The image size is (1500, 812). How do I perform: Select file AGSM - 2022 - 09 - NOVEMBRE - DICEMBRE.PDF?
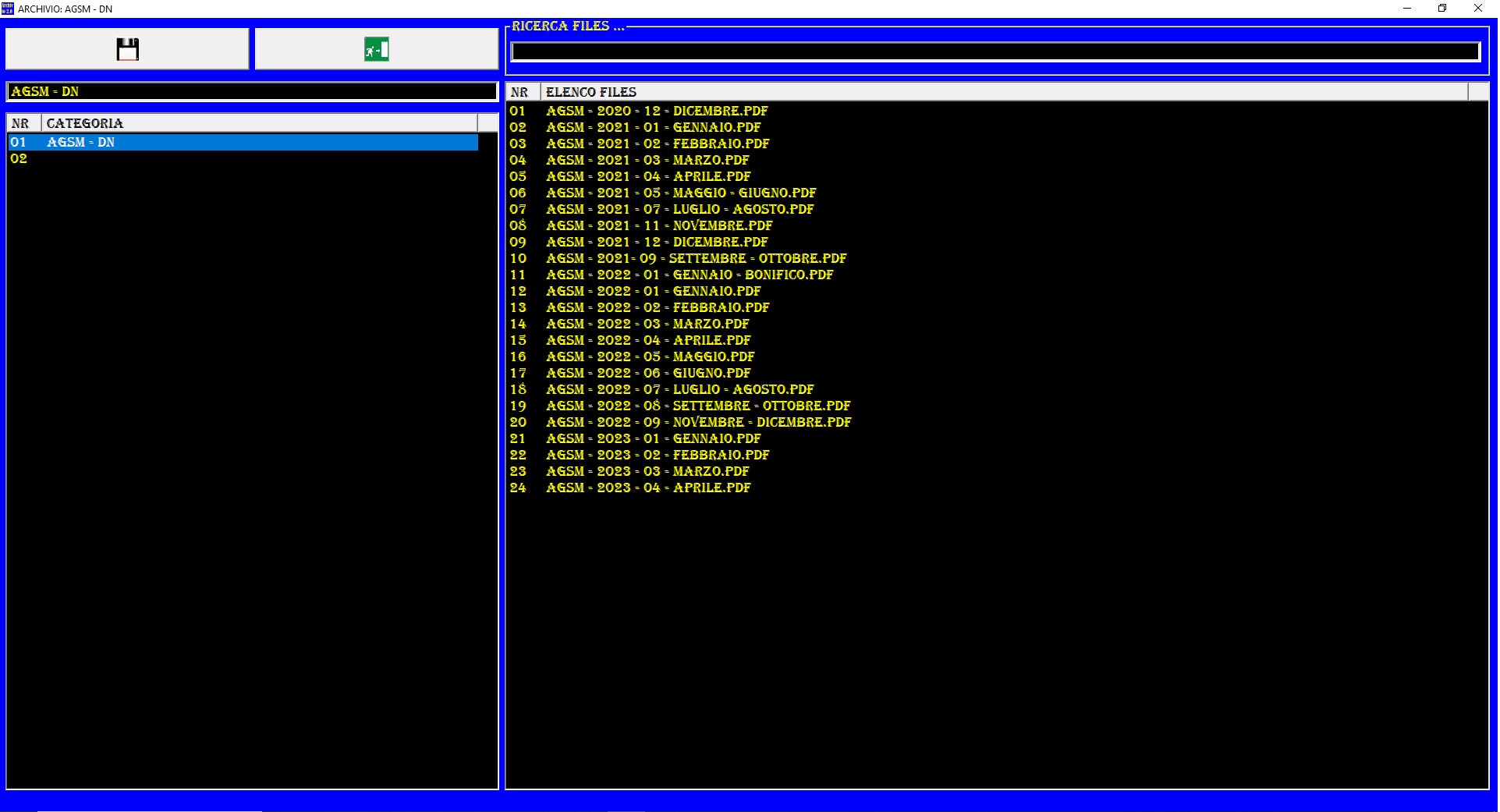698,422
